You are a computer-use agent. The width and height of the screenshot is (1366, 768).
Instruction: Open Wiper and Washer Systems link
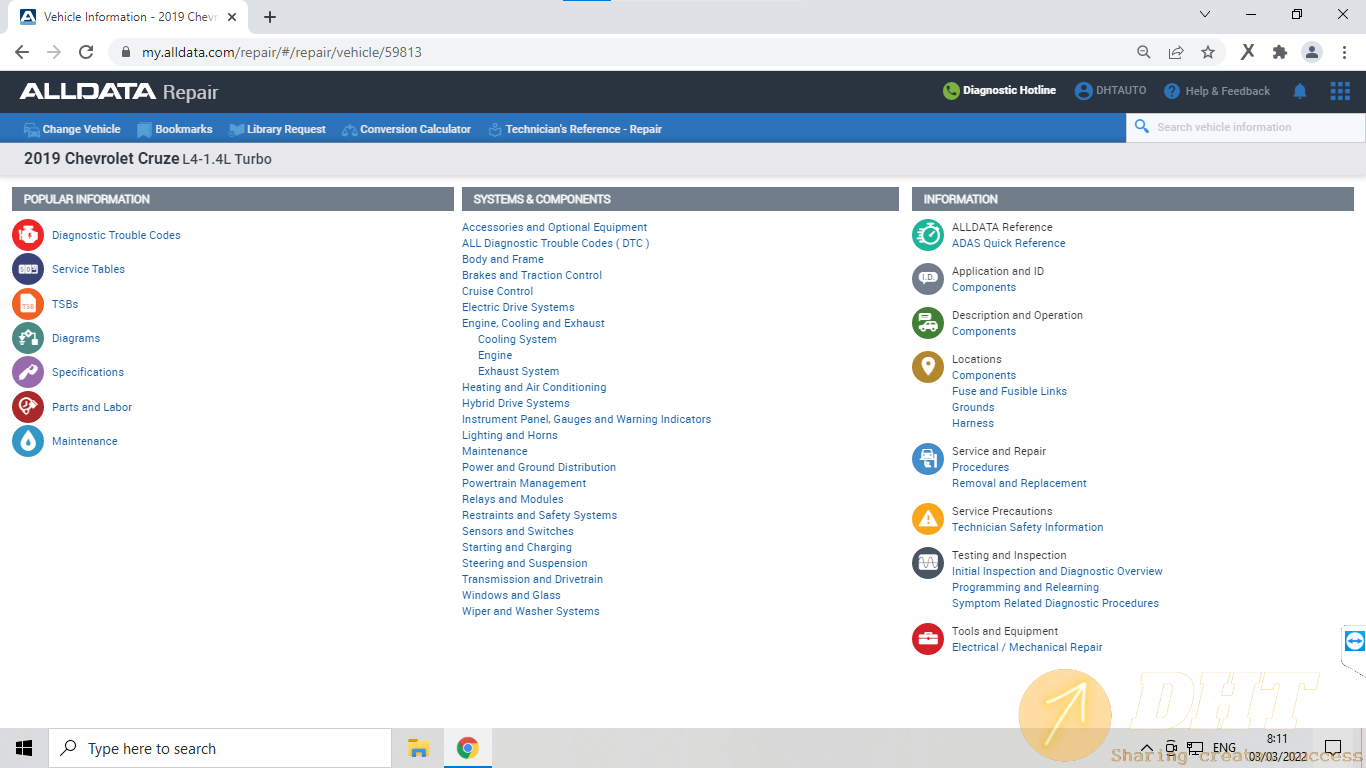pyautogui.click(x=531, y=611)
